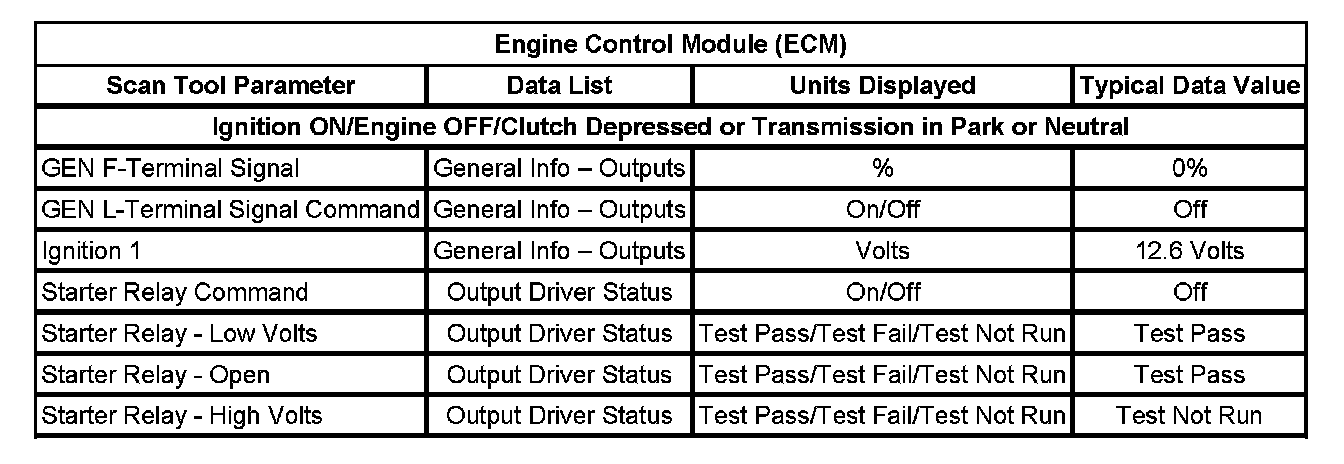Select the Test Not Run value cell
The height and width of the screenshot is (464, 1344).
1189,415
